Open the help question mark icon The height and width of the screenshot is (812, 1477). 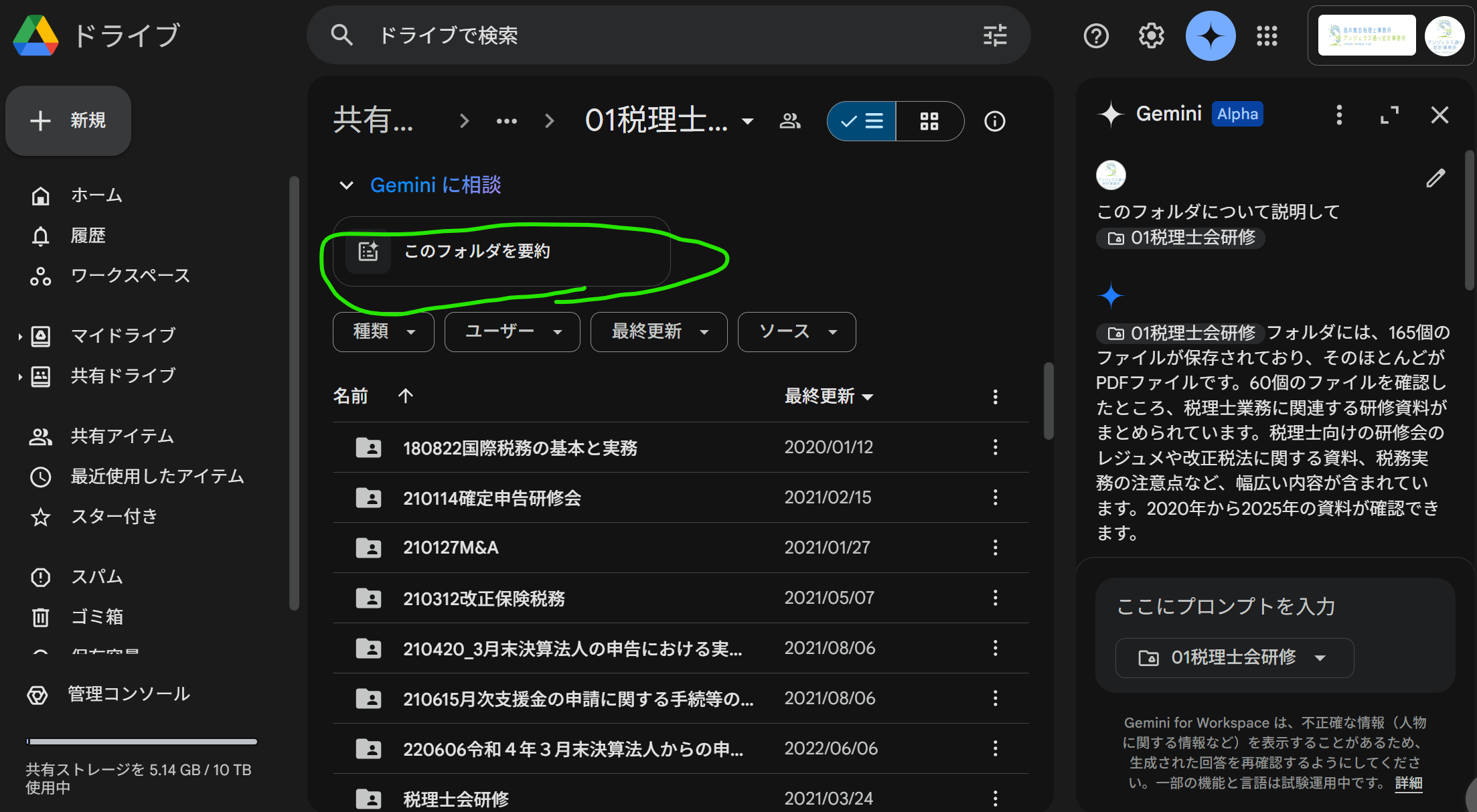coord(1096,35)
